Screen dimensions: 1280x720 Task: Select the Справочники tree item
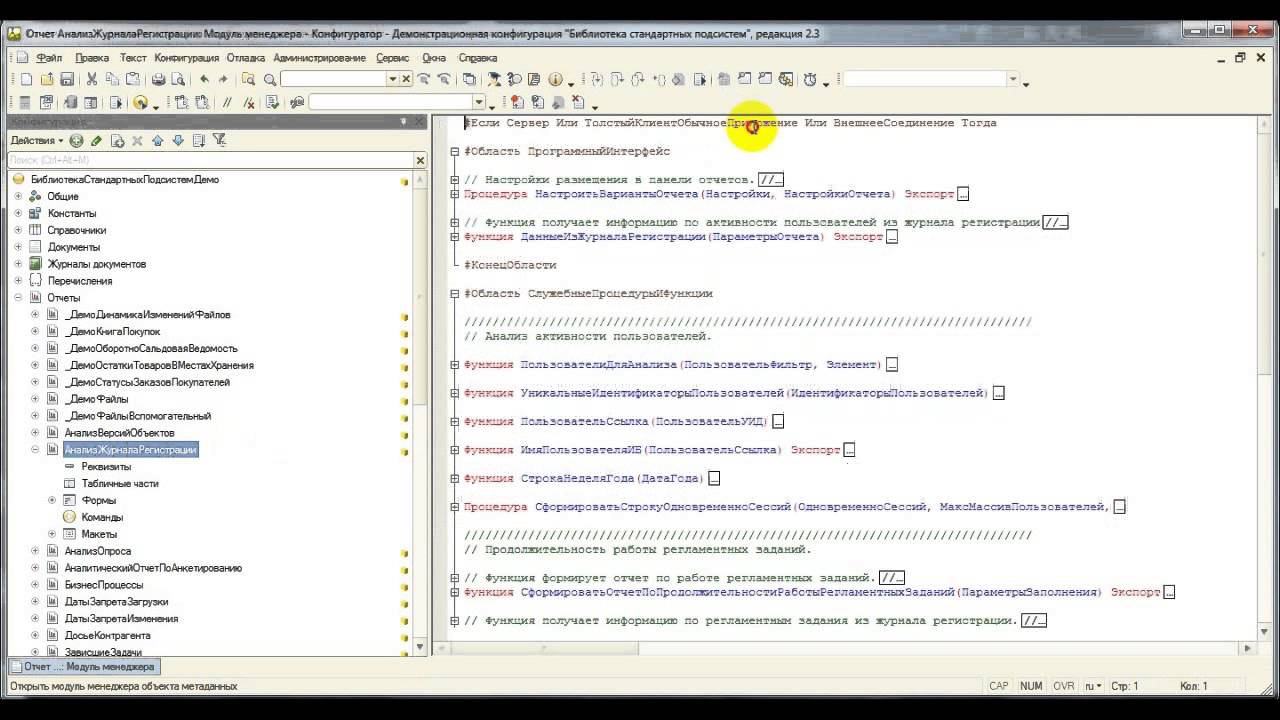coord(77,230)
